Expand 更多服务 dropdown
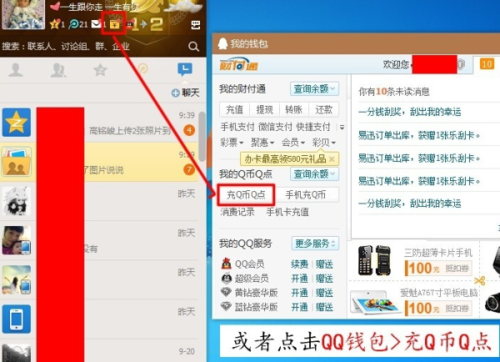Screen dimensions: 500x362 click(315, 244)
